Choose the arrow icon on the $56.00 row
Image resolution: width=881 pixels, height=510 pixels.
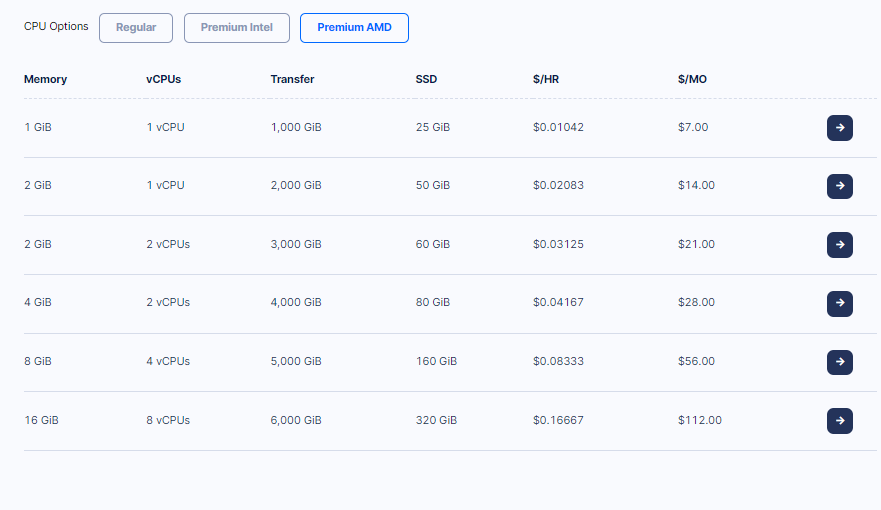pyautogui.click(x=839, y=362)
